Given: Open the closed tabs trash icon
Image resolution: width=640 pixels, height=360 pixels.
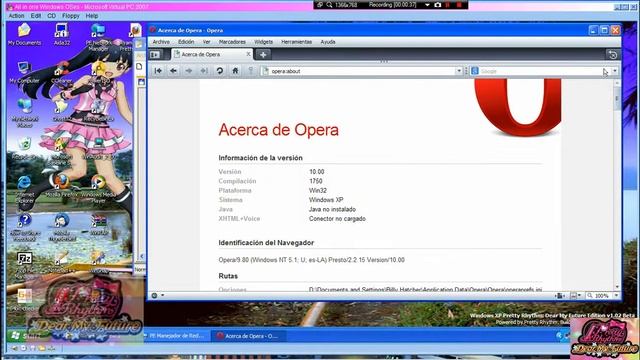Looking at the screenshot, I should 612,54.
